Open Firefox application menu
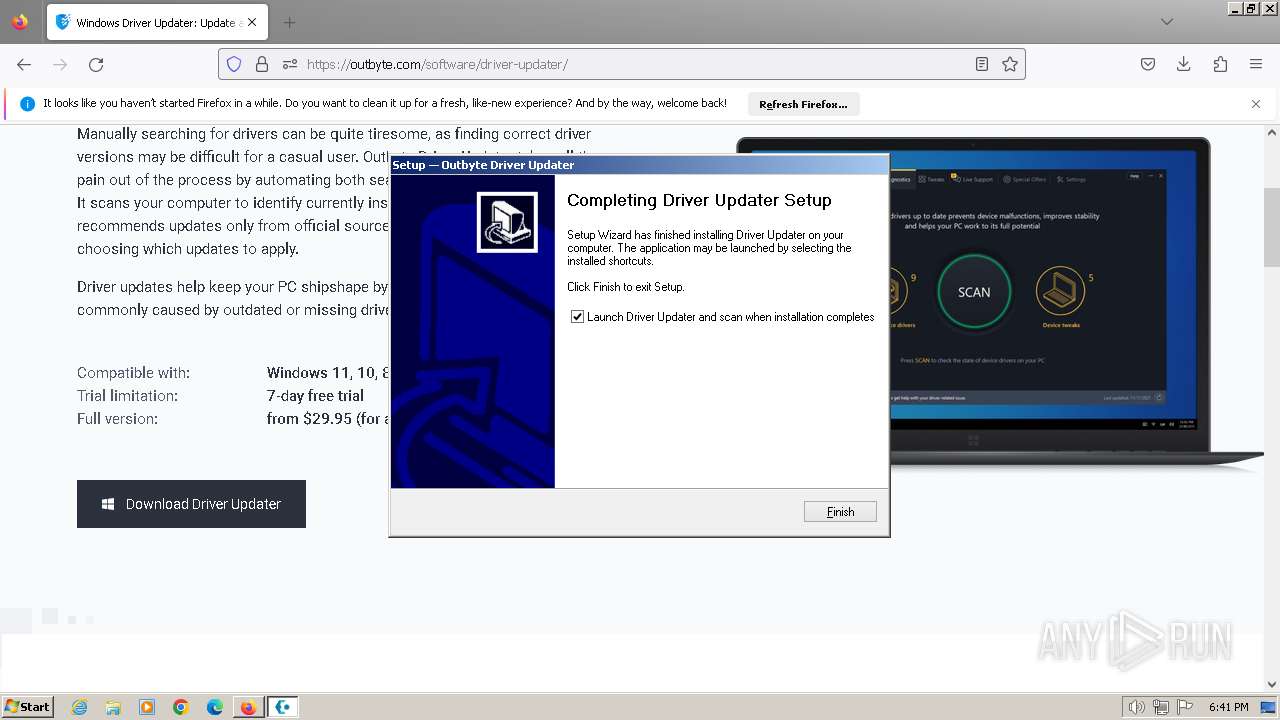 click(1256, 64)
